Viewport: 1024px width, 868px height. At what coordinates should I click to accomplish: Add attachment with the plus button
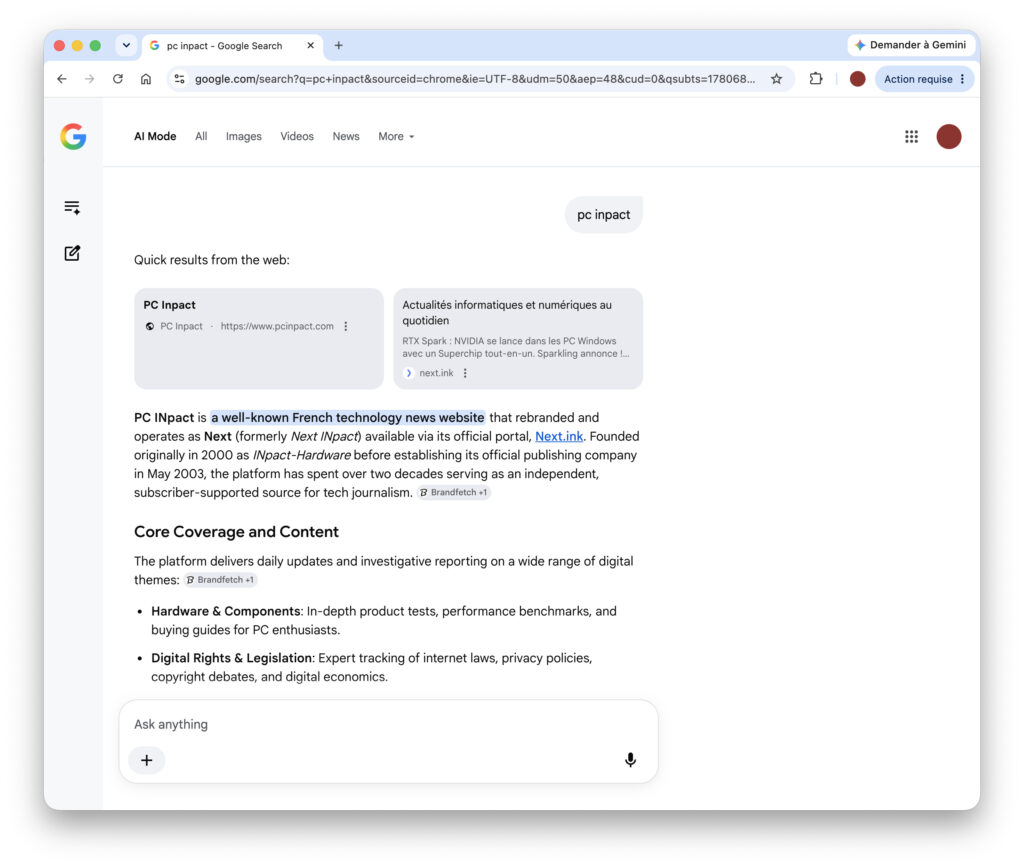[x=147, y=760]
